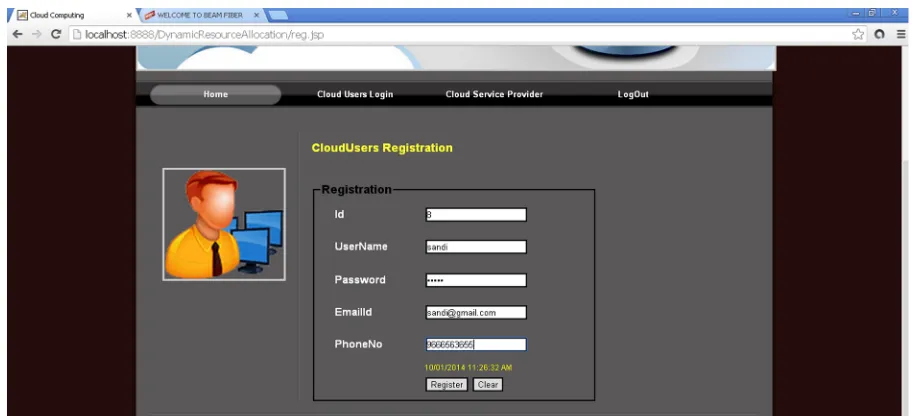This screenshot has height=416, width=912.
Task: Go back with the browser back arrow
Action: [x=17, y=34]
